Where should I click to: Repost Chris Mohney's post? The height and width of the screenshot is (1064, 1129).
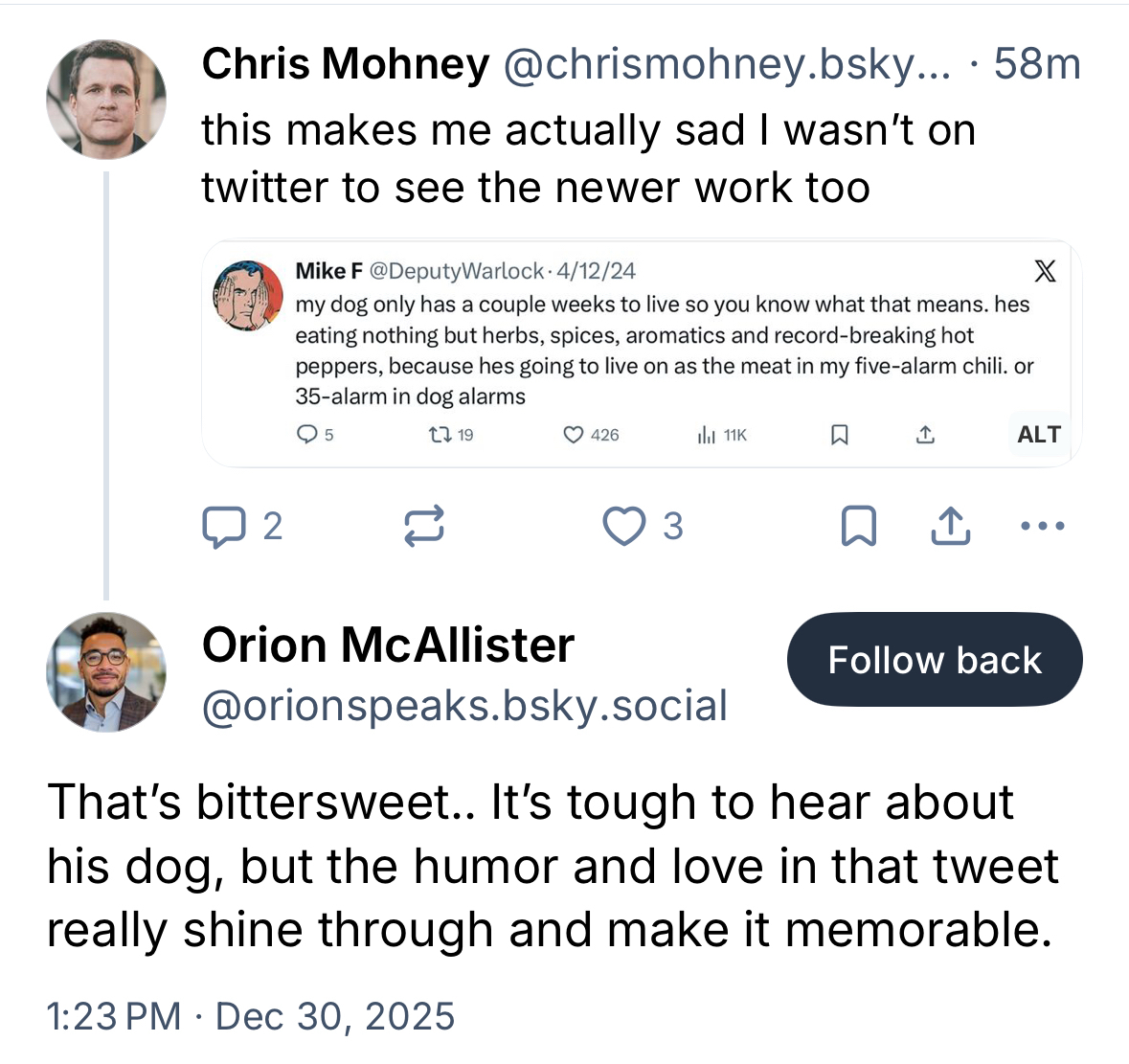423,526
